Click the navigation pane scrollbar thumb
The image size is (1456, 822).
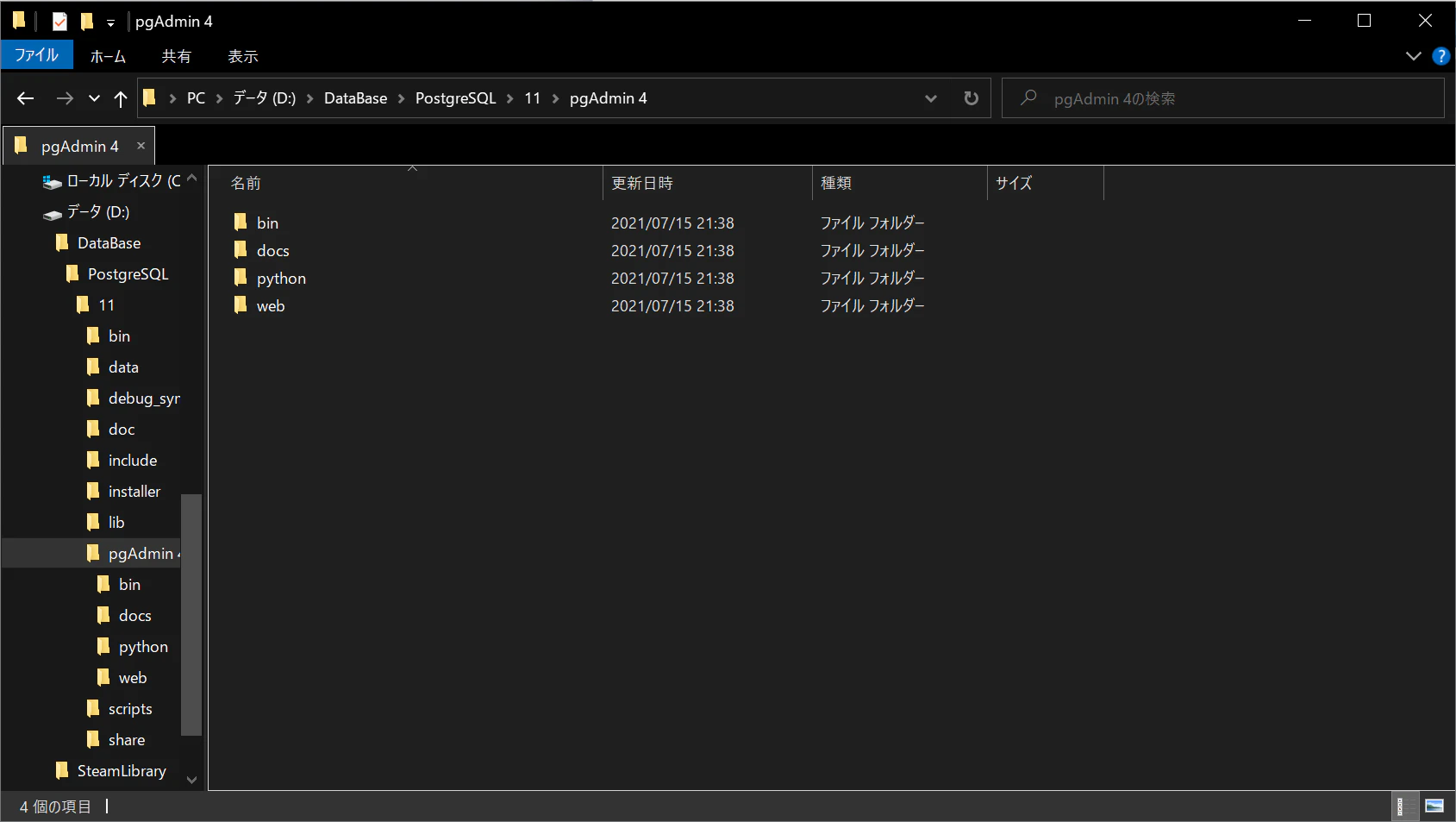point(191,615)
